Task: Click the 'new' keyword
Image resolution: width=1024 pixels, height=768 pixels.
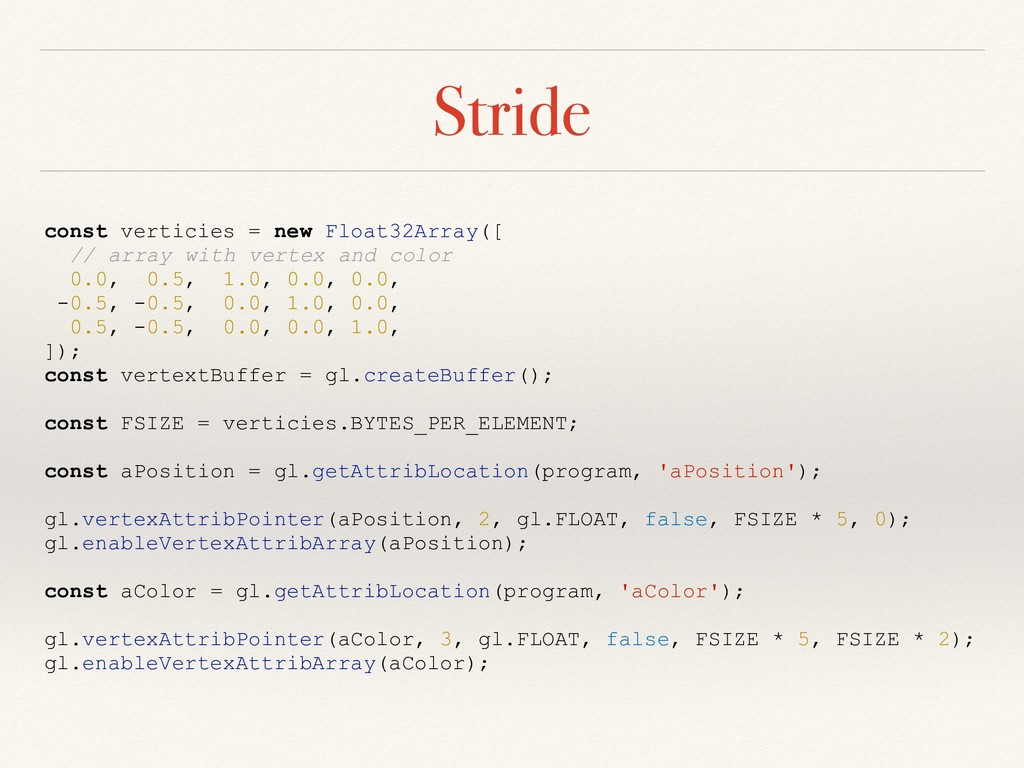Action: [x=293, y=232]
